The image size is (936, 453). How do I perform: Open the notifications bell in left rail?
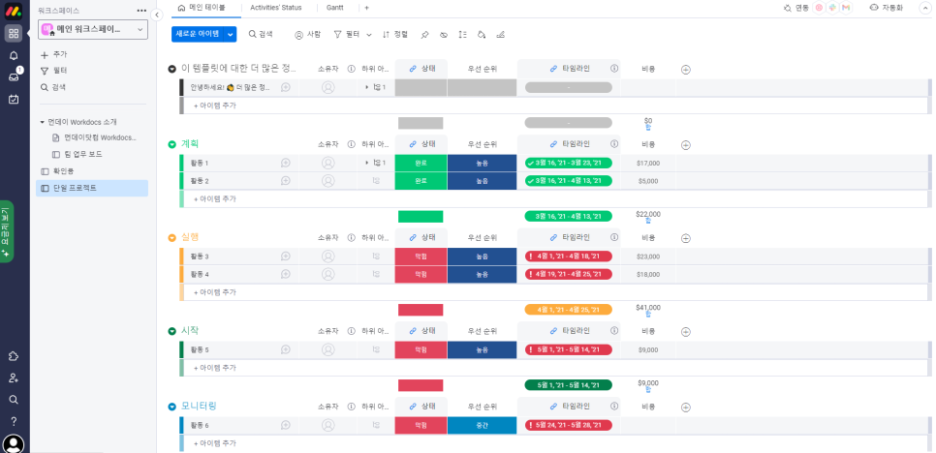13,55
